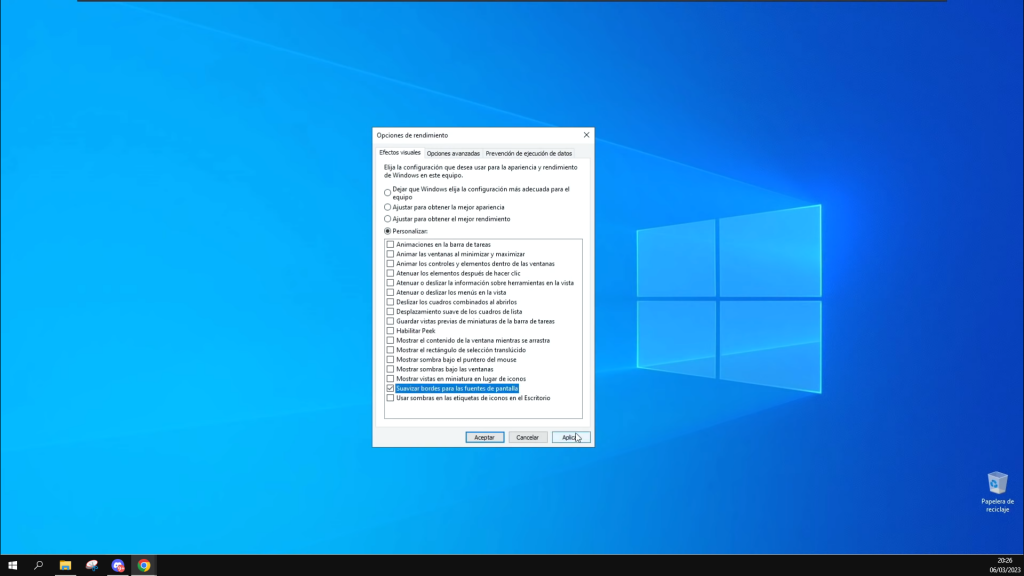Switch to Google Chrome in the taskbar
1024x576 pixels.
(144, 565)
